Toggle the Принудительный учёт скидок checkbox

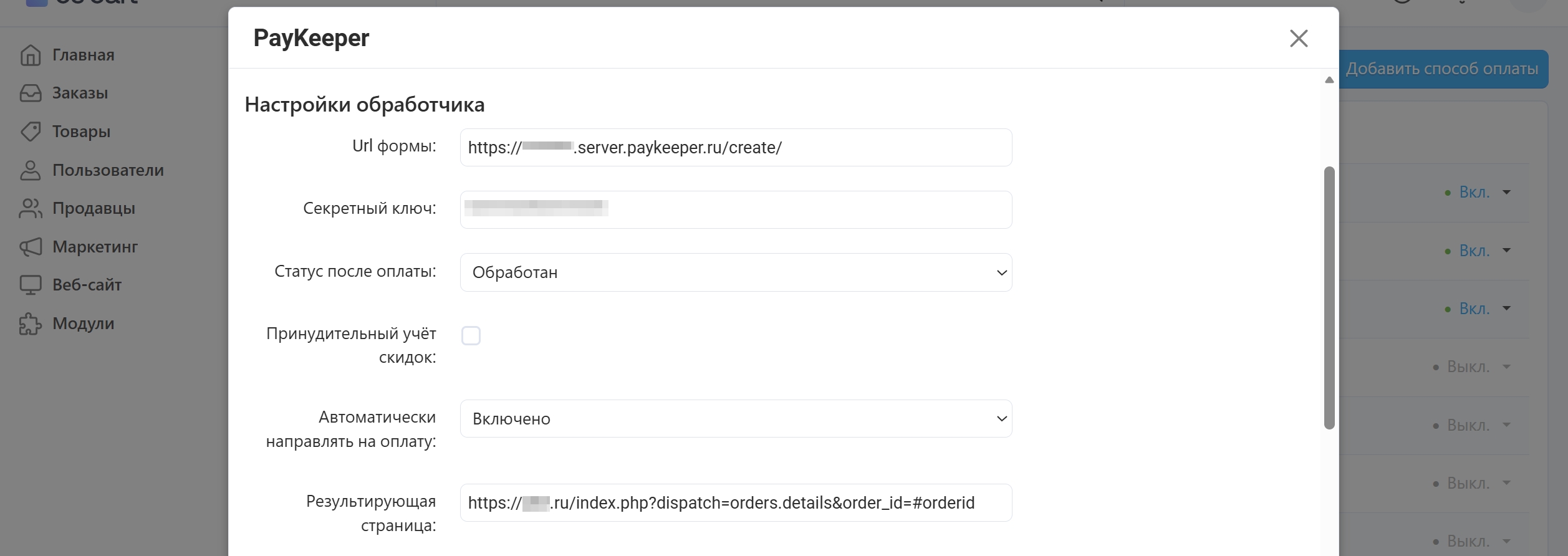[471, 335]
